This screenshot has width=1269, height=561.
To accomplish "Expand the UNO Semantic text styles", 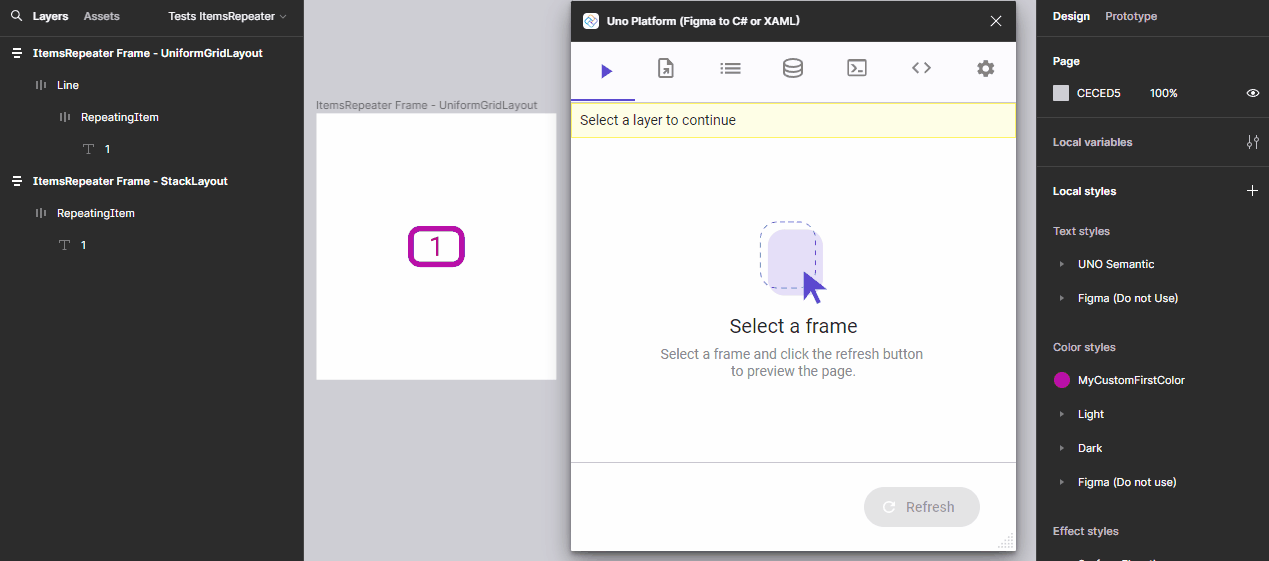I will (1062, 265).
